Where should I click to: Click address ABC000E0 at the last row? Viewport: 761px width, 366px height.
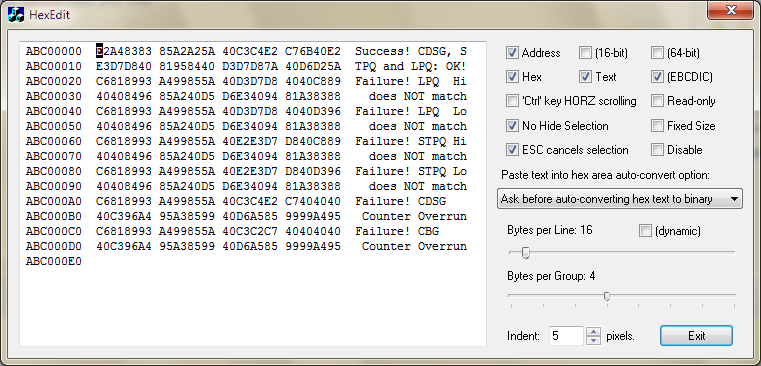click(54, 262)
